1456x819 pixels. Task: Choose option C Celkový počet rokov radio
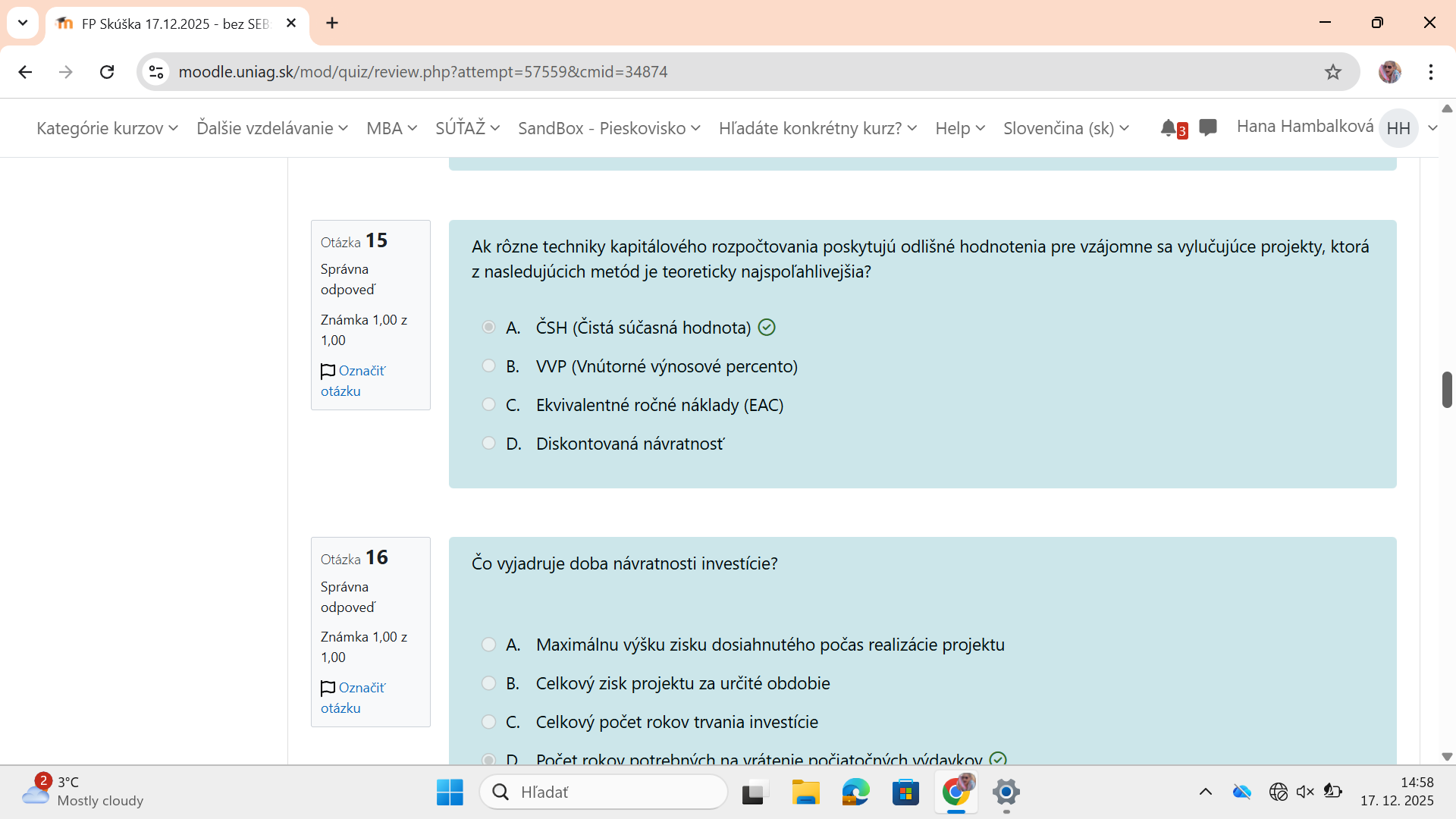click(489, 722)
